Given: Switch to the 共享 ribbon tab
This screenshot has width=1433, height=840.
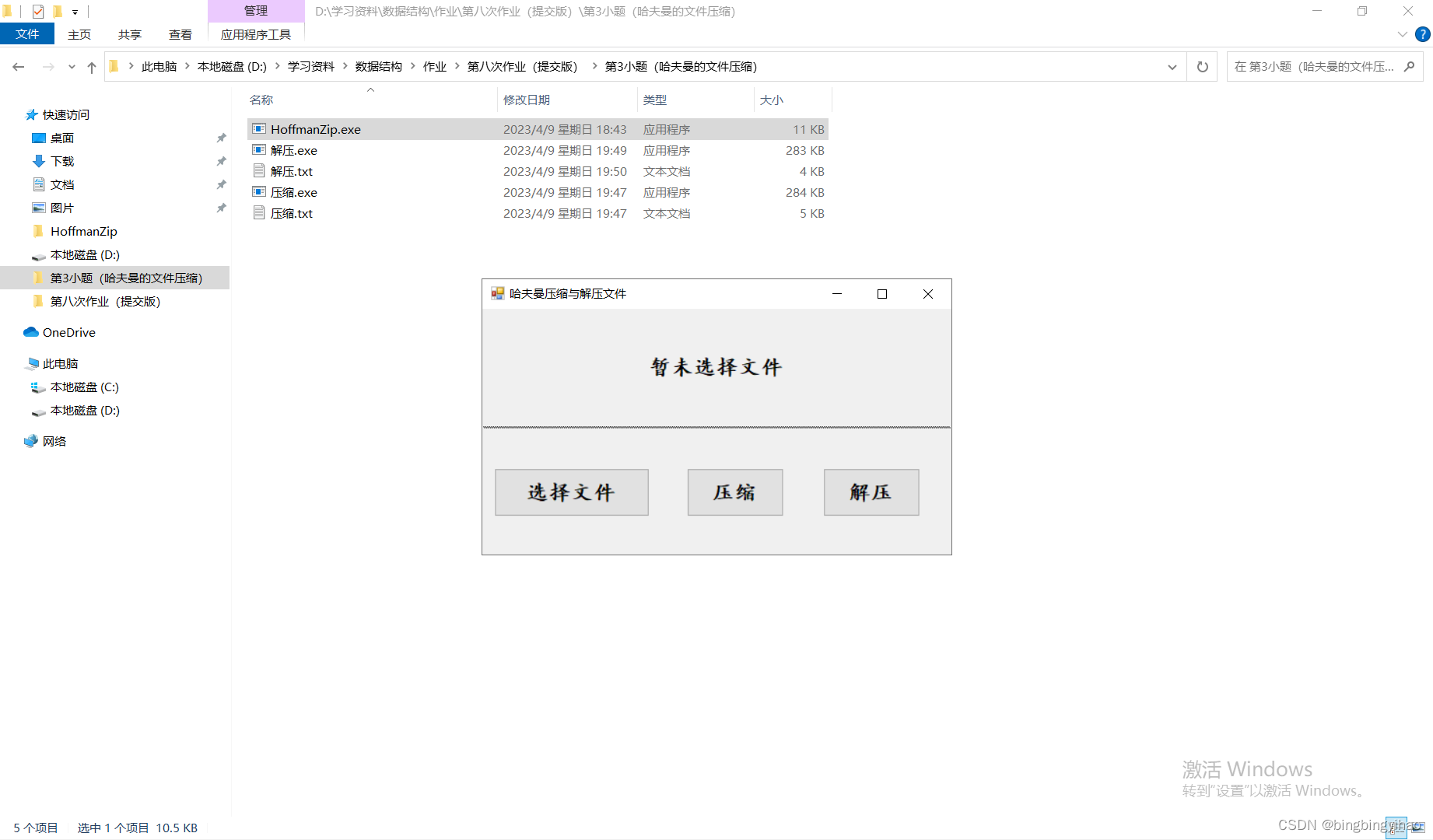Looking at the screenshot, I should 130,34.
